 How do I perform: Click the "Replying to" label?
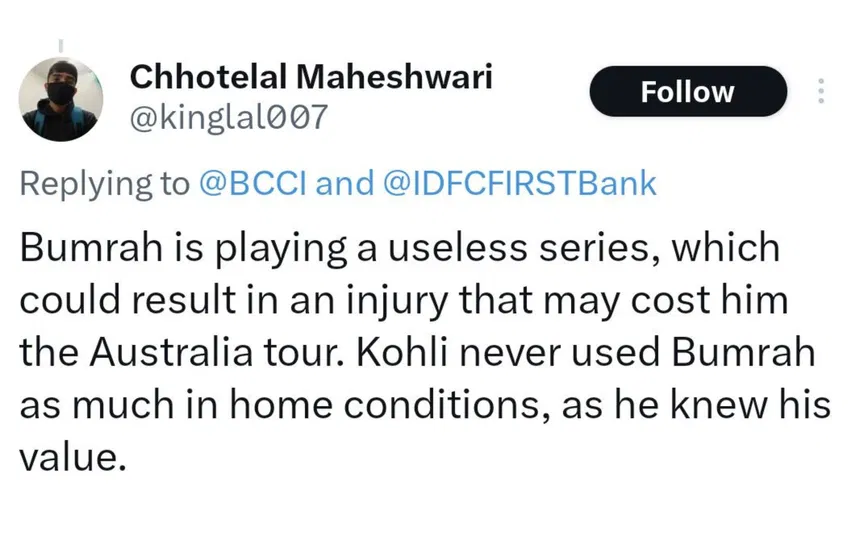104,184
